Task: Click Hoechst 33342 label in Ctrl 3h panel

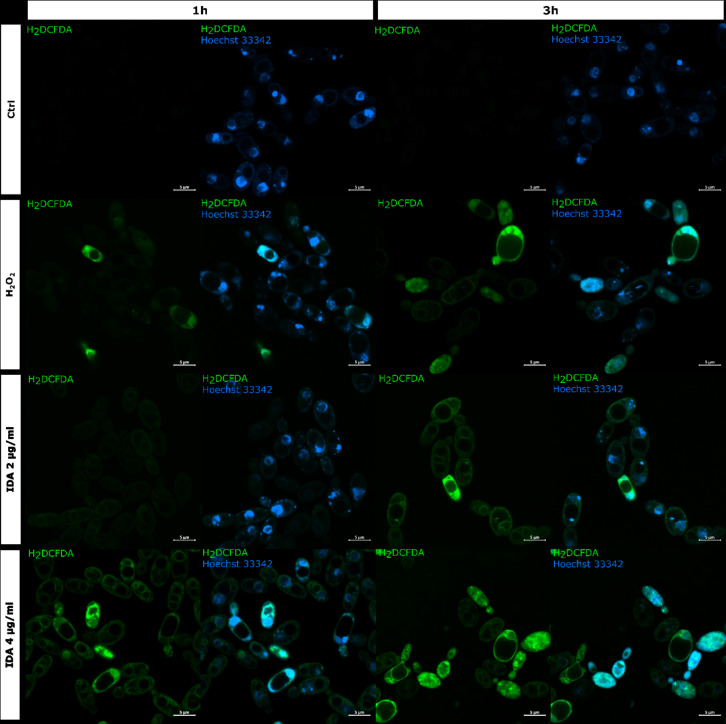Action: click(x=586, y=39)
